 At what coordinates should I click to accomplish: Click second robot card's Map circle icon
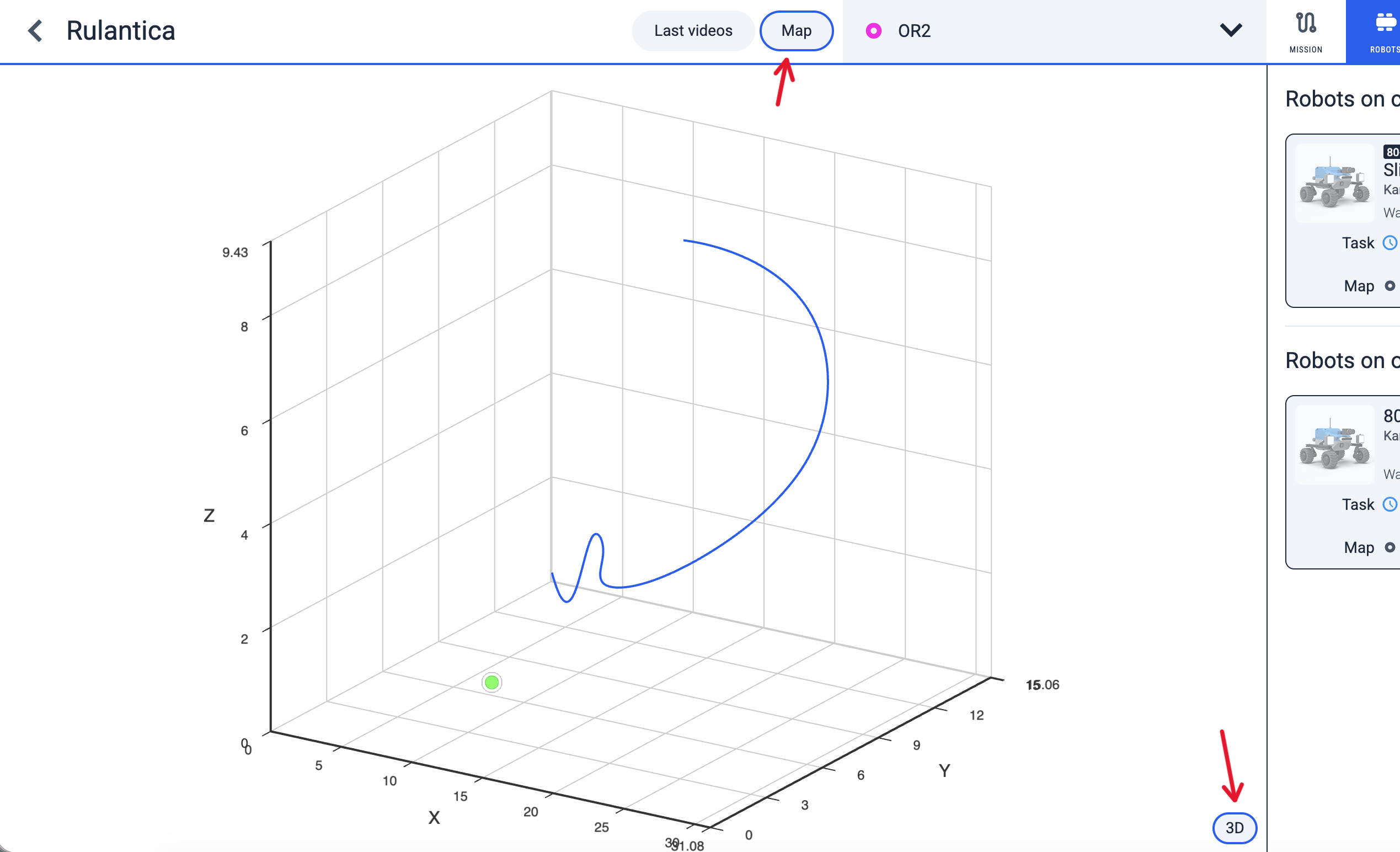[1390, 547]
